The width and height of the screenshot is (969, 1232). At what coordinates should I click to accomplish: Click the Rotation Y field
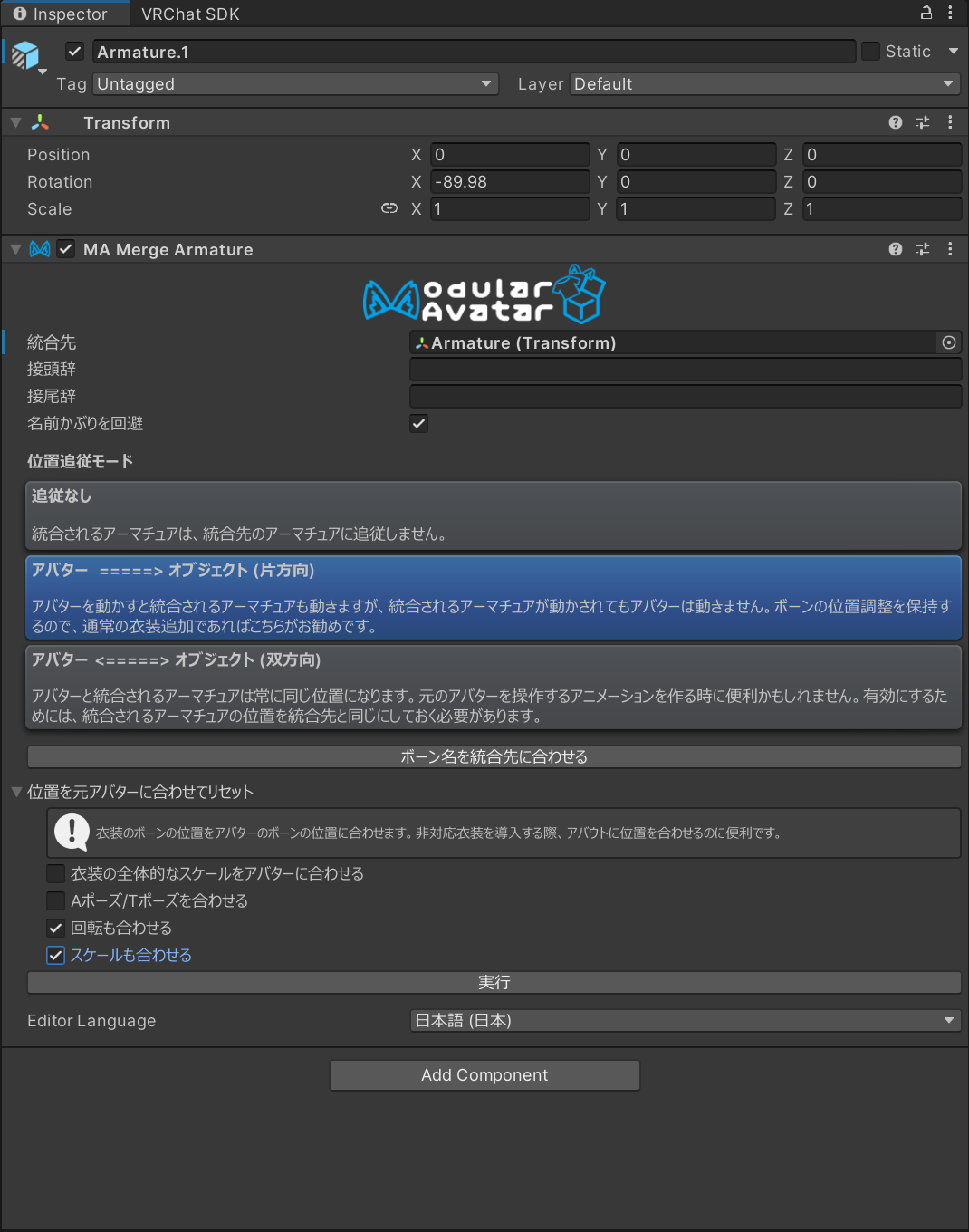coord(696,182)
